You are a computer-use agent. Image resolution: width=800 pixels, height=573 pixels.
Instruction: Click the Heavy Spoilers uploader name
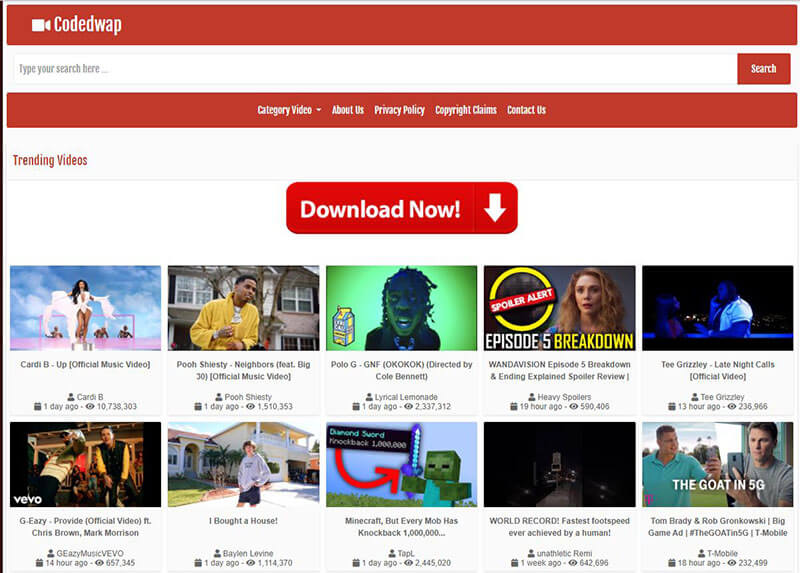[x=564, y=397]
